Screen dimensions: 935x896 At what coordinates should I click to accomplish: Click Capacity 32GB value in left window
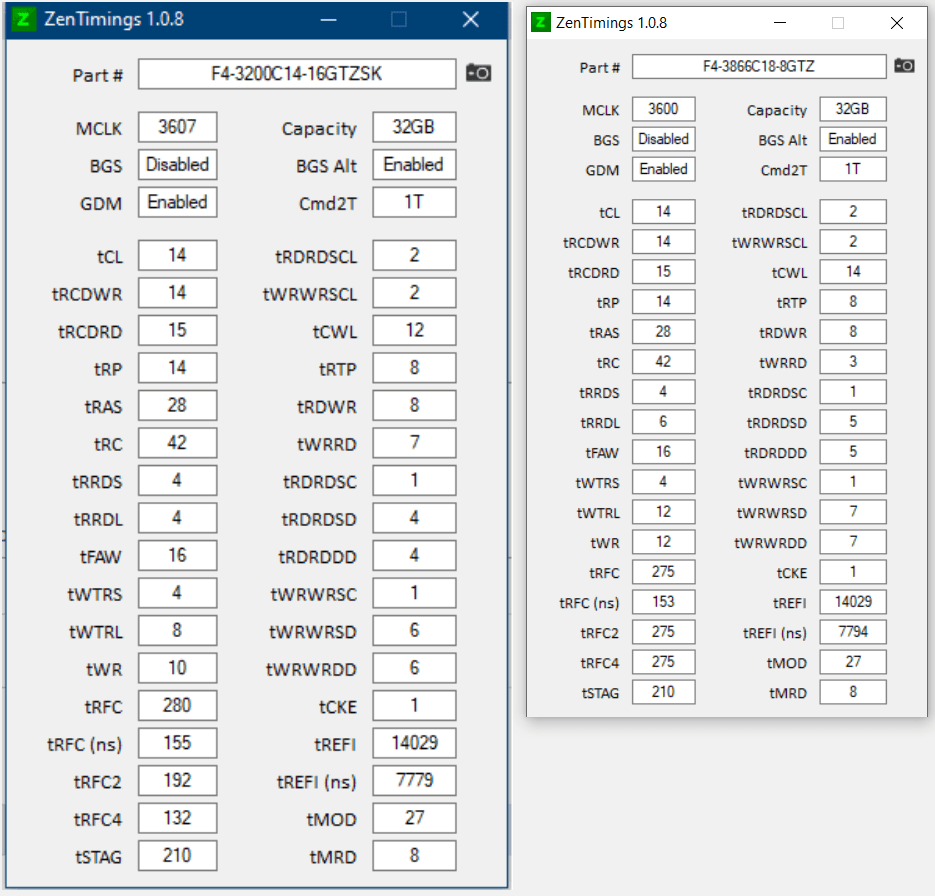(x=414, y=127)
